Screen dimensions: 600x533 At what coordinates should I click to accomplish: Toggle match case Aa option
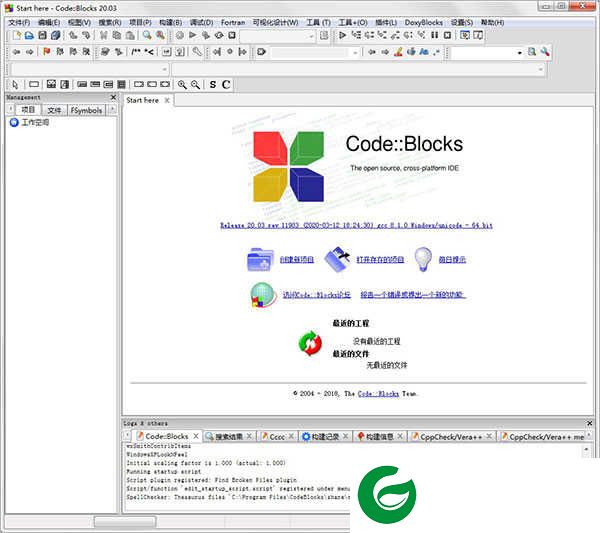click(x=424, y=52)
